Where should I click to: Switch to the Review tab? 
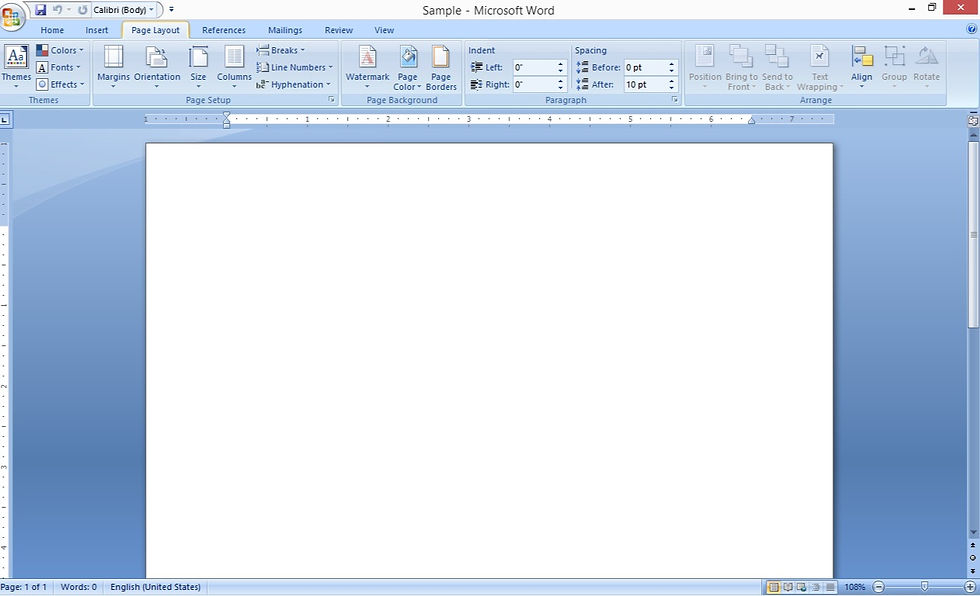(x=339, y=30)
